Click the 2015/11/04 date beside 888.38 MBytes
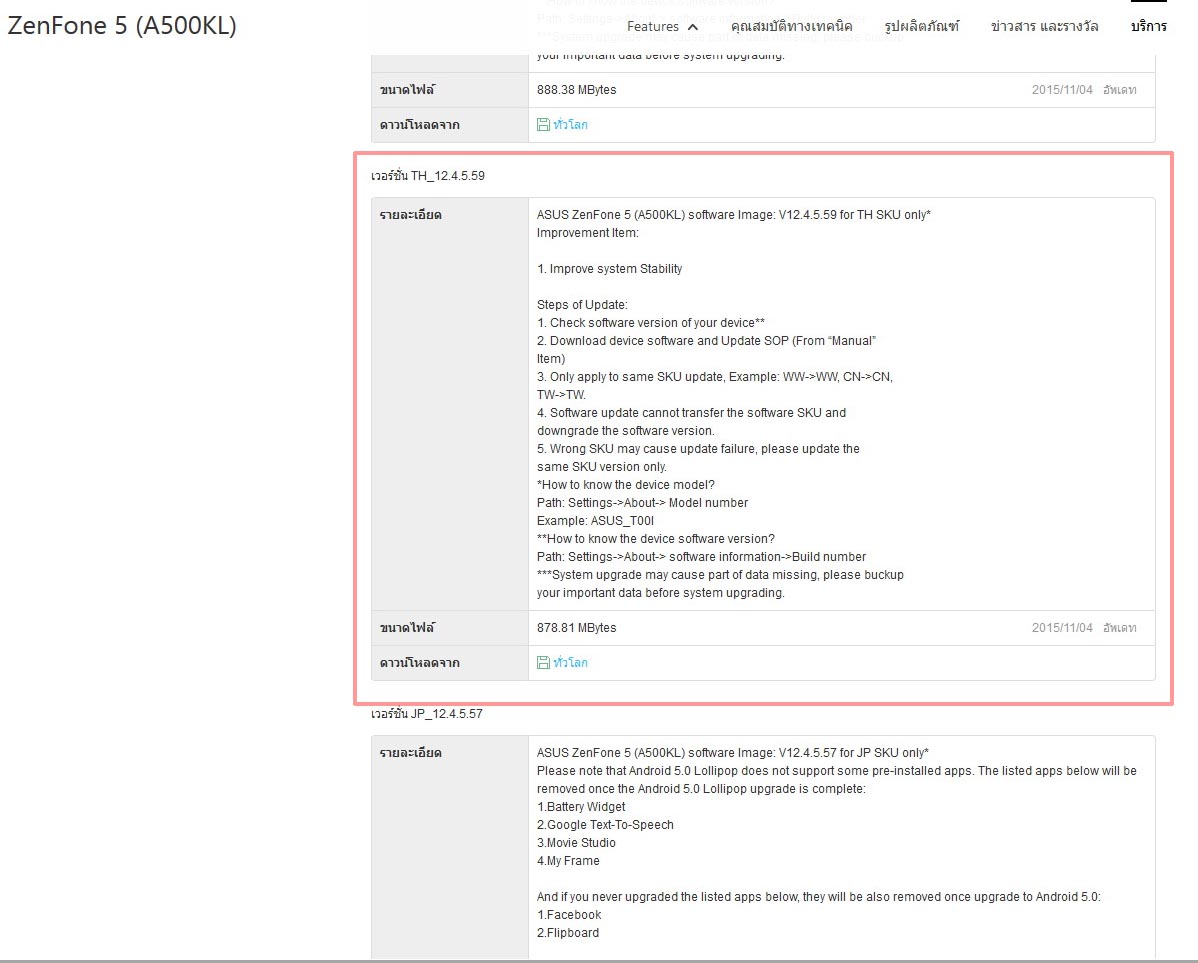The width and height of the screenshot is (1198, 963). click(1062, 89)
